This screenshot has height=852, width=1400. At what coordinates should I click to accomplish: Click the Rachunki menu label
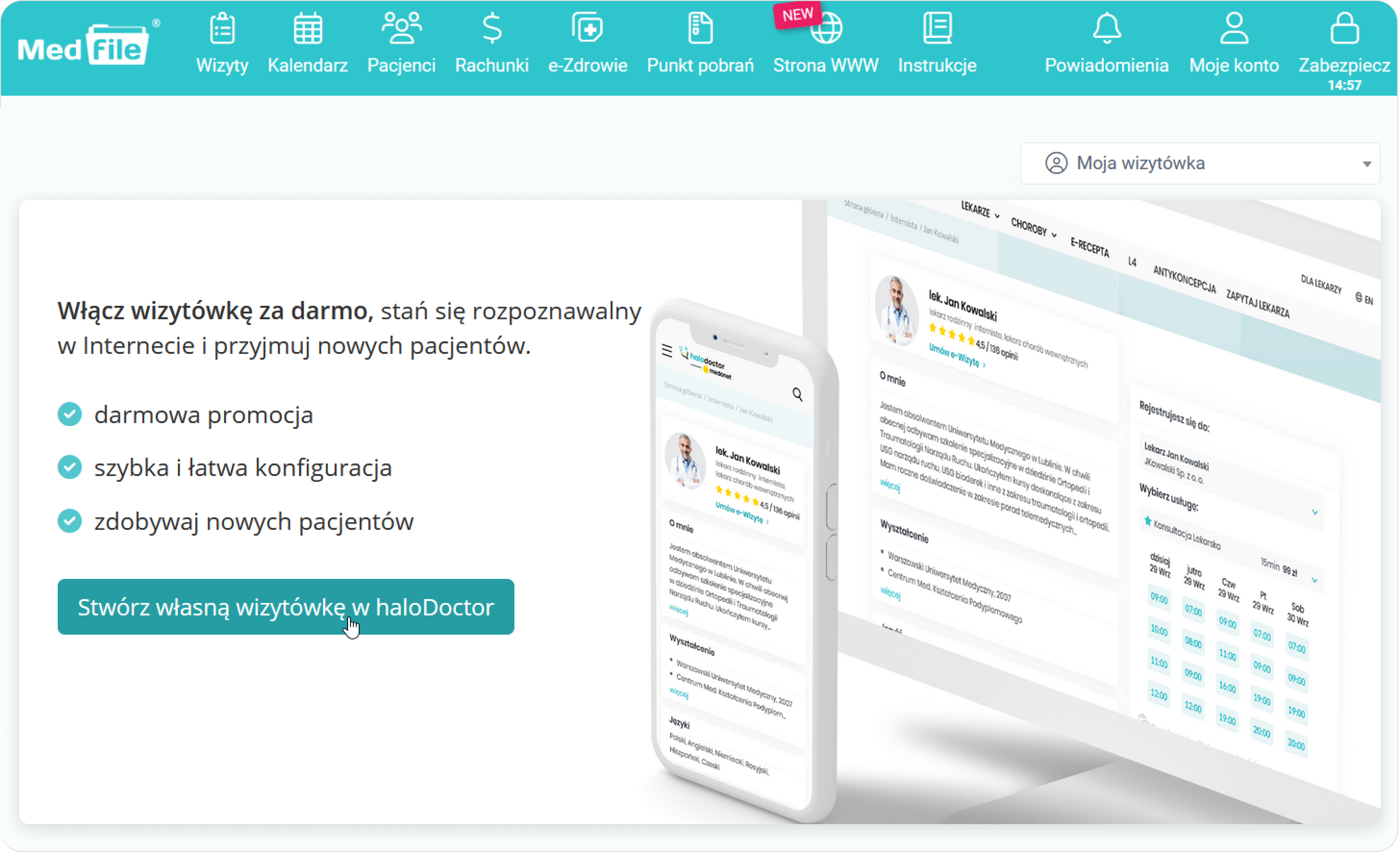tap(492, 65)
